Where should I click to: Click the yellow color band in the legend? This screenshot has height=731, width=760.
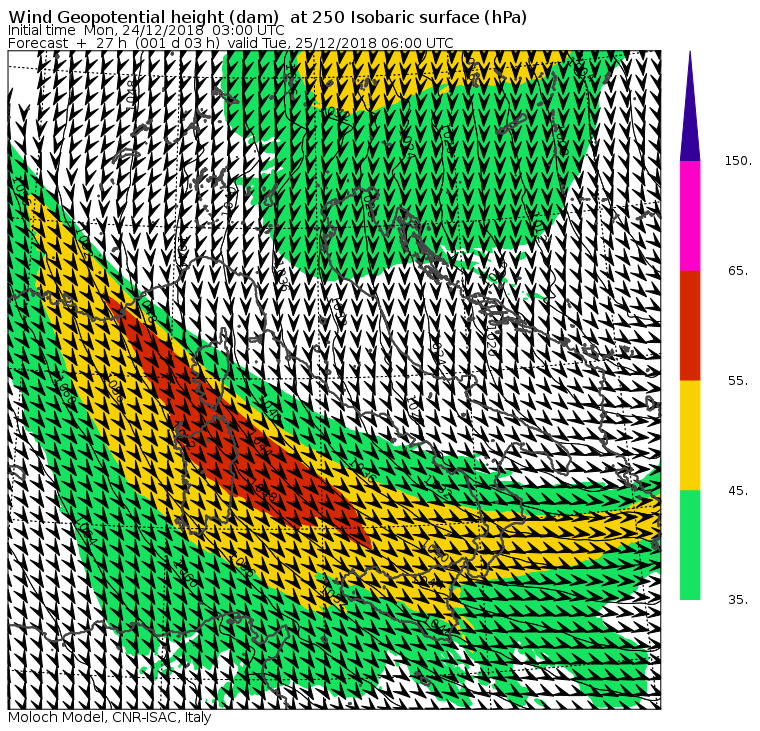(690, 435)
